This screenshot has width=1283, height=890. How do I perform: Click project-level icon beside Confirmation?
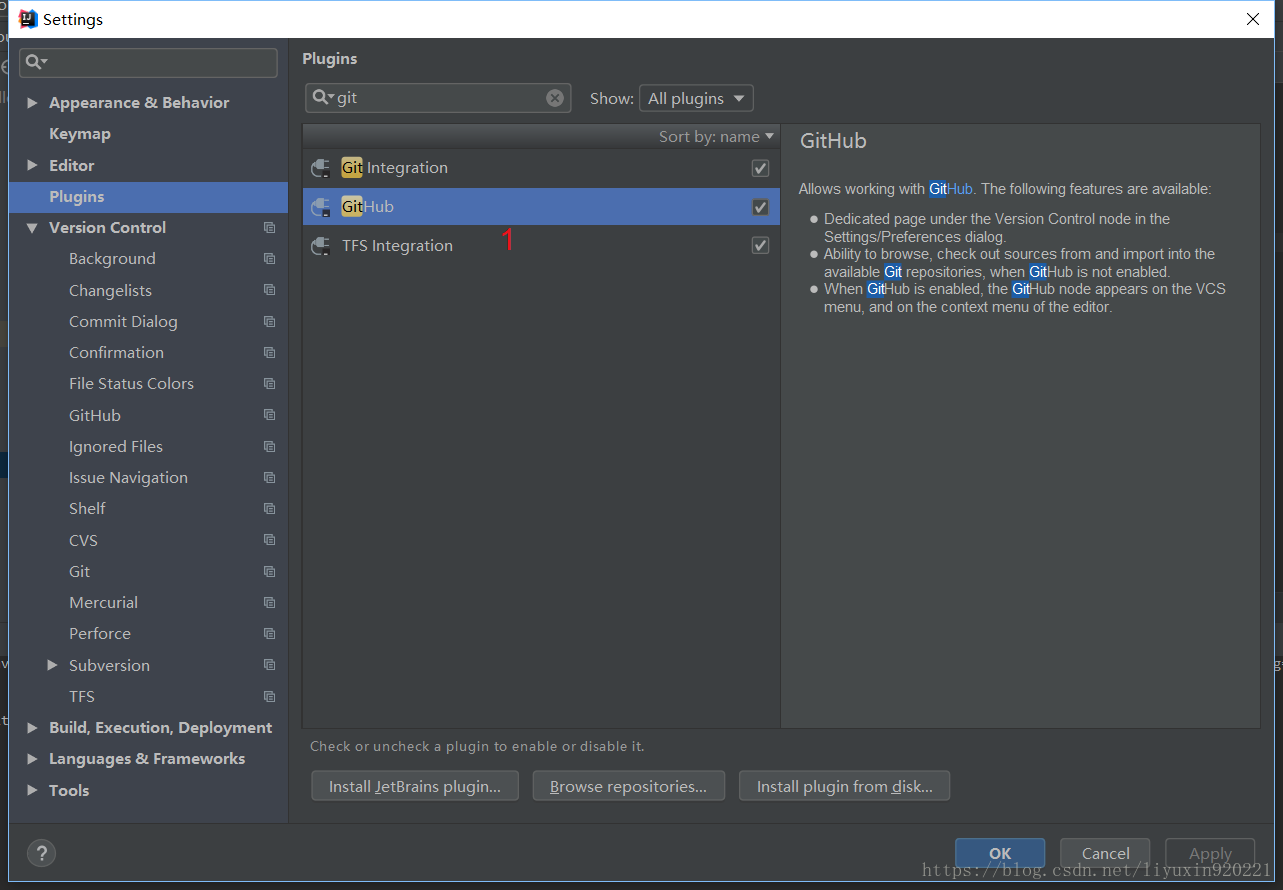[x=269, y=353]
